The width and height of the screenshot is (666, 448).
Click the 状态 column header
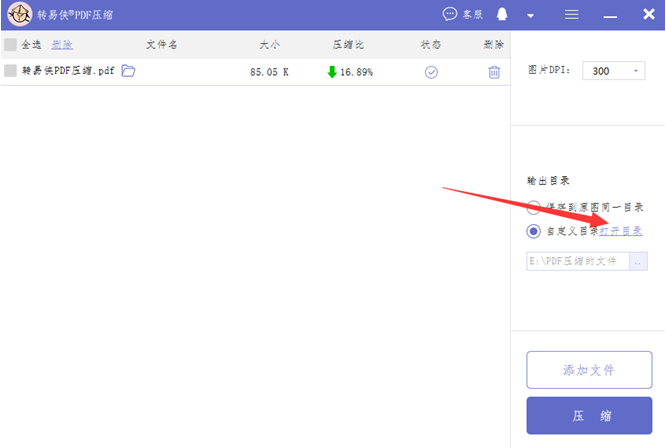tap(431, 45)
